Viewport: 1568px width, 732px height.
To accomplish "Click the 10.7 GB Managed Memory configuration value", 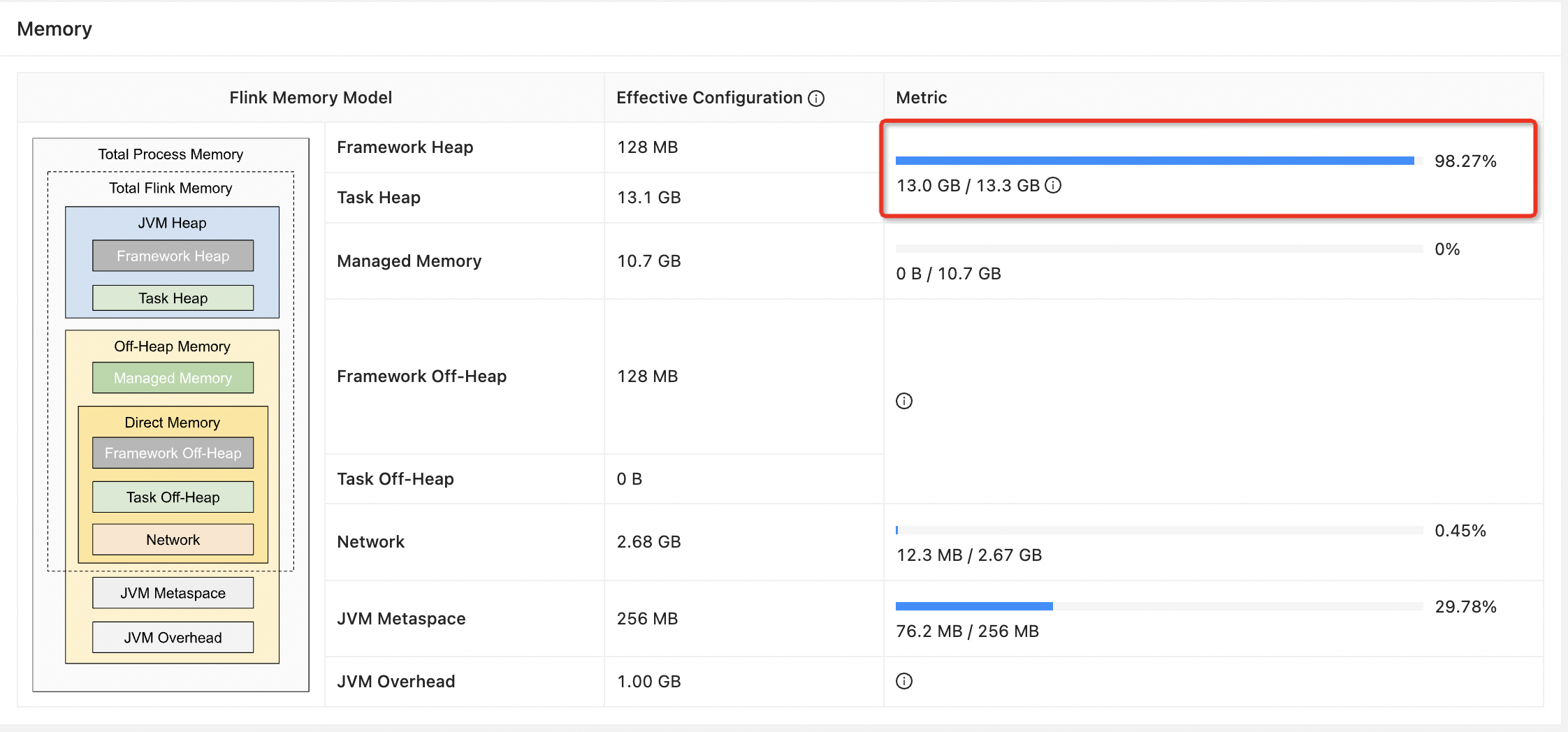I will point(648,261).
